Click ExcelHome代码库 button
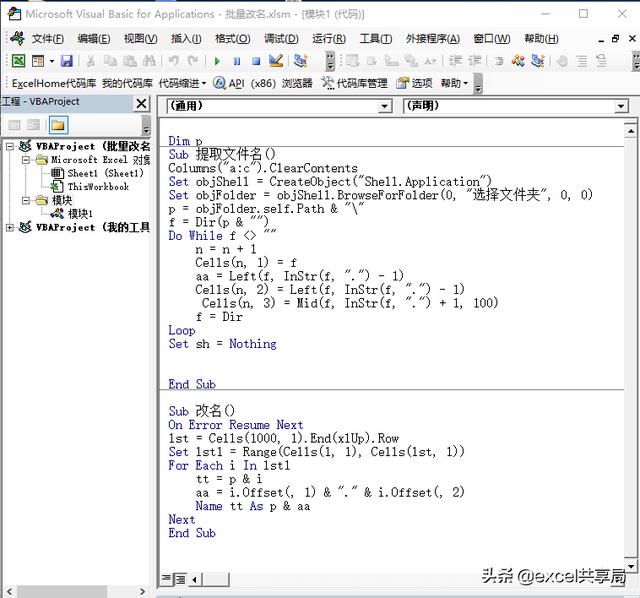The image size is (640, 598). (54, 84)
